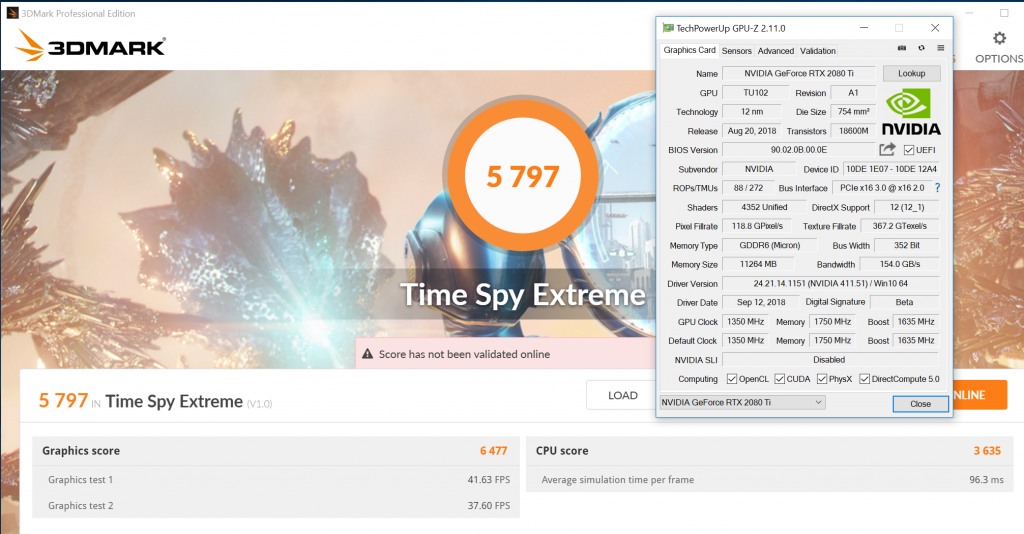Click the Memory Type GDDR6 (Micron) value
Image resolution: width=1024 pixels, height=534 pixels.
coord(769,245)
